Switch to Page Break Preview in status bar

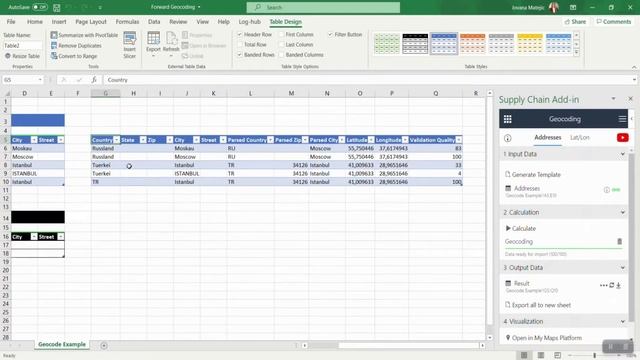[x=558, y=355]
